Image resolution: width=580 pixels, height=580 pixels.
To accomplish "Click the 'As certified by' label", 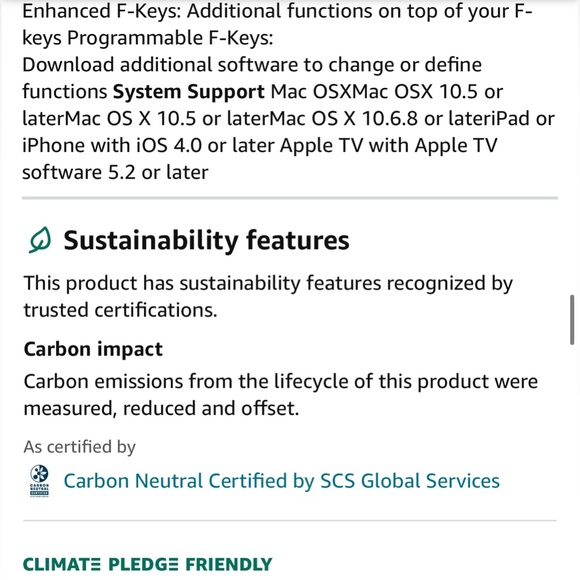I will (x=80, y=447).
